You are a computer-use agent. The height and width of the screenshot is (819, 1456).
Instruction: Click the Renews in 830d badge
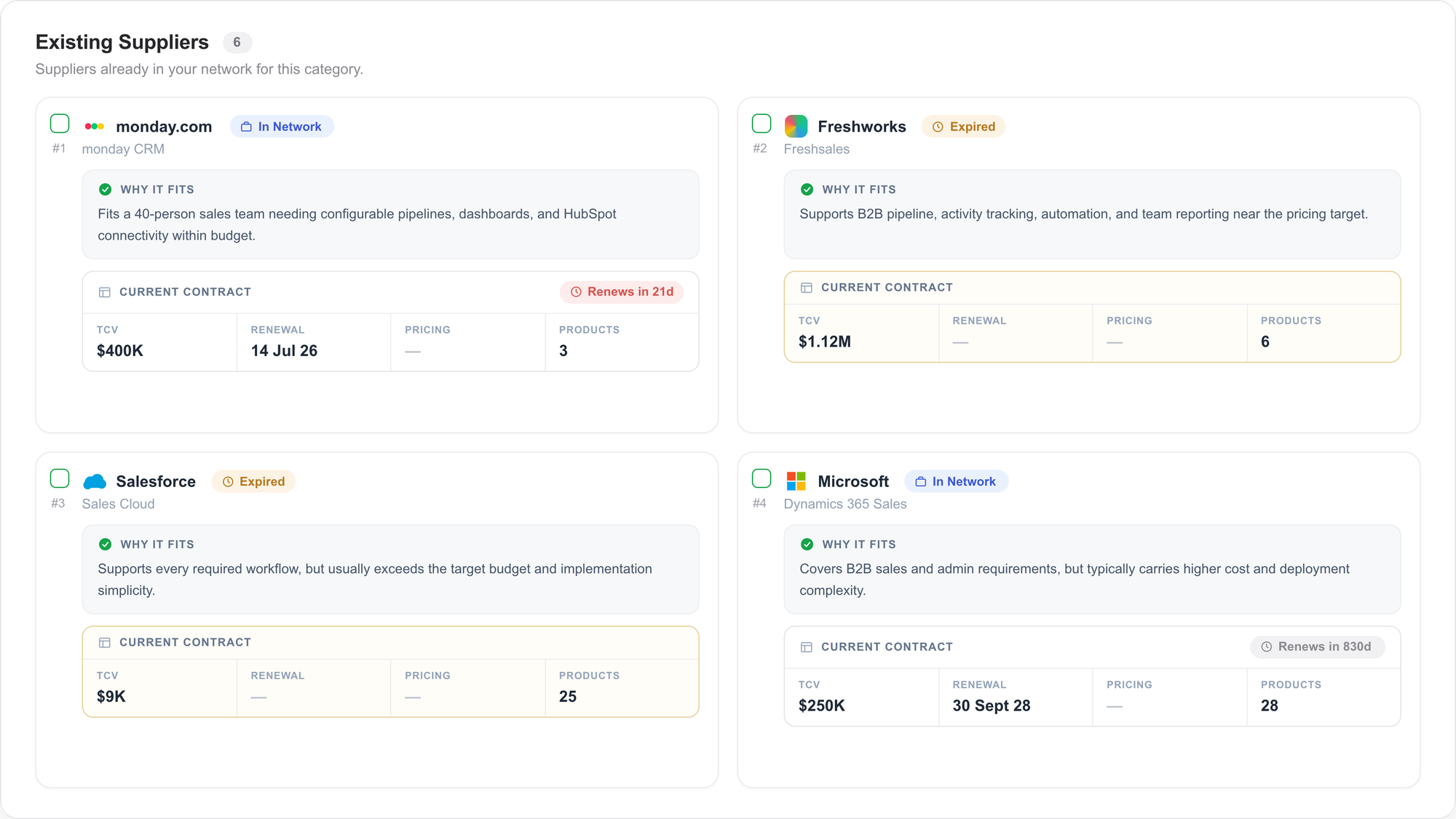coord(1318,646)
